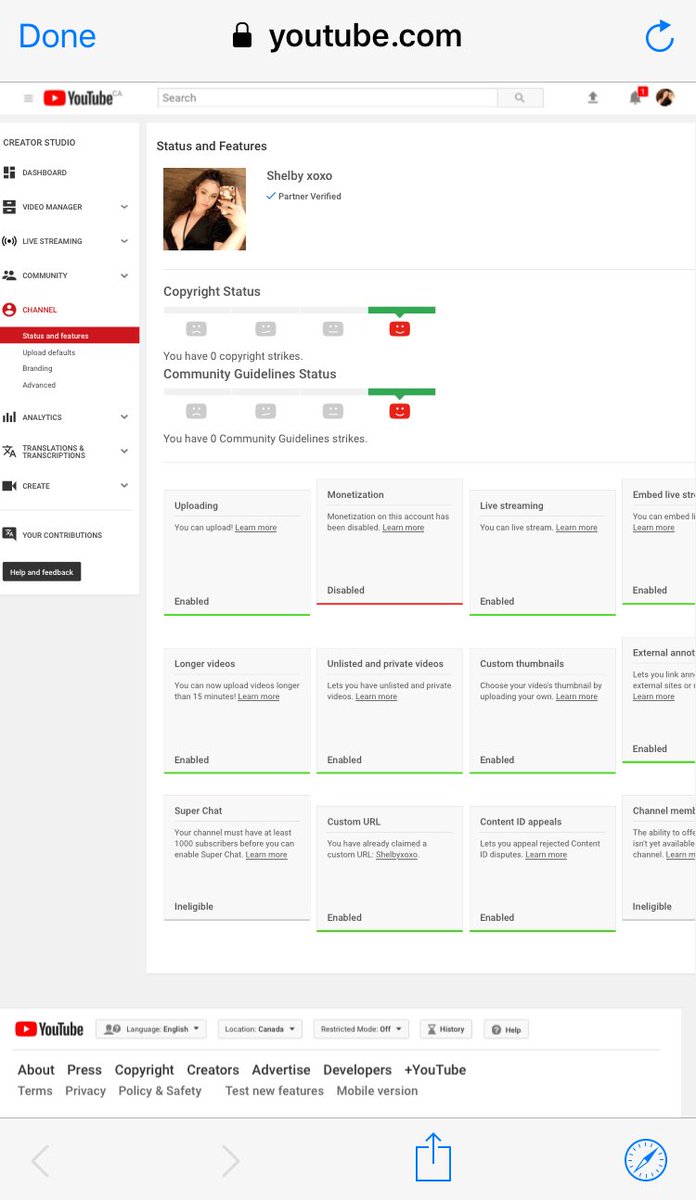
Task: Expand the Community section
Action: 124,275
